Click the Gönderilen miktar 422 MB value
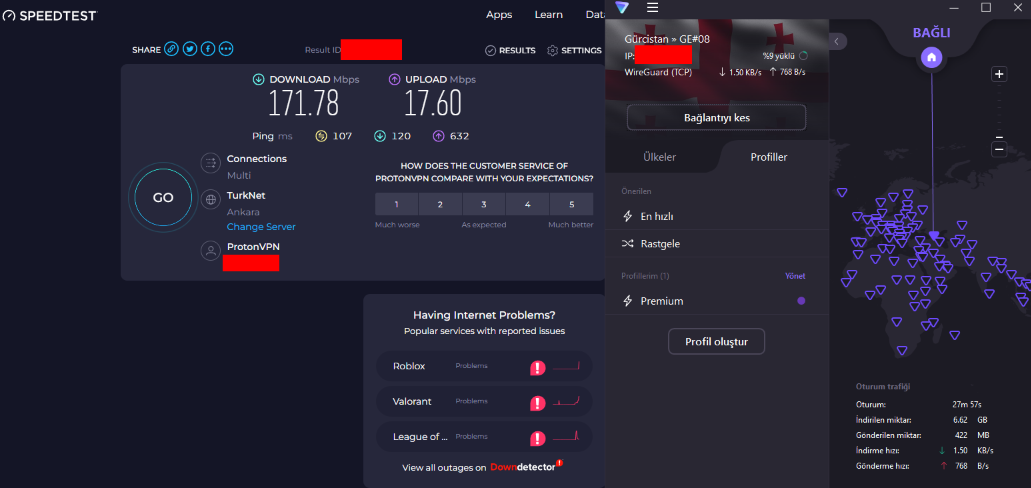Viewport: 1031px width, 488px height. 971,435
